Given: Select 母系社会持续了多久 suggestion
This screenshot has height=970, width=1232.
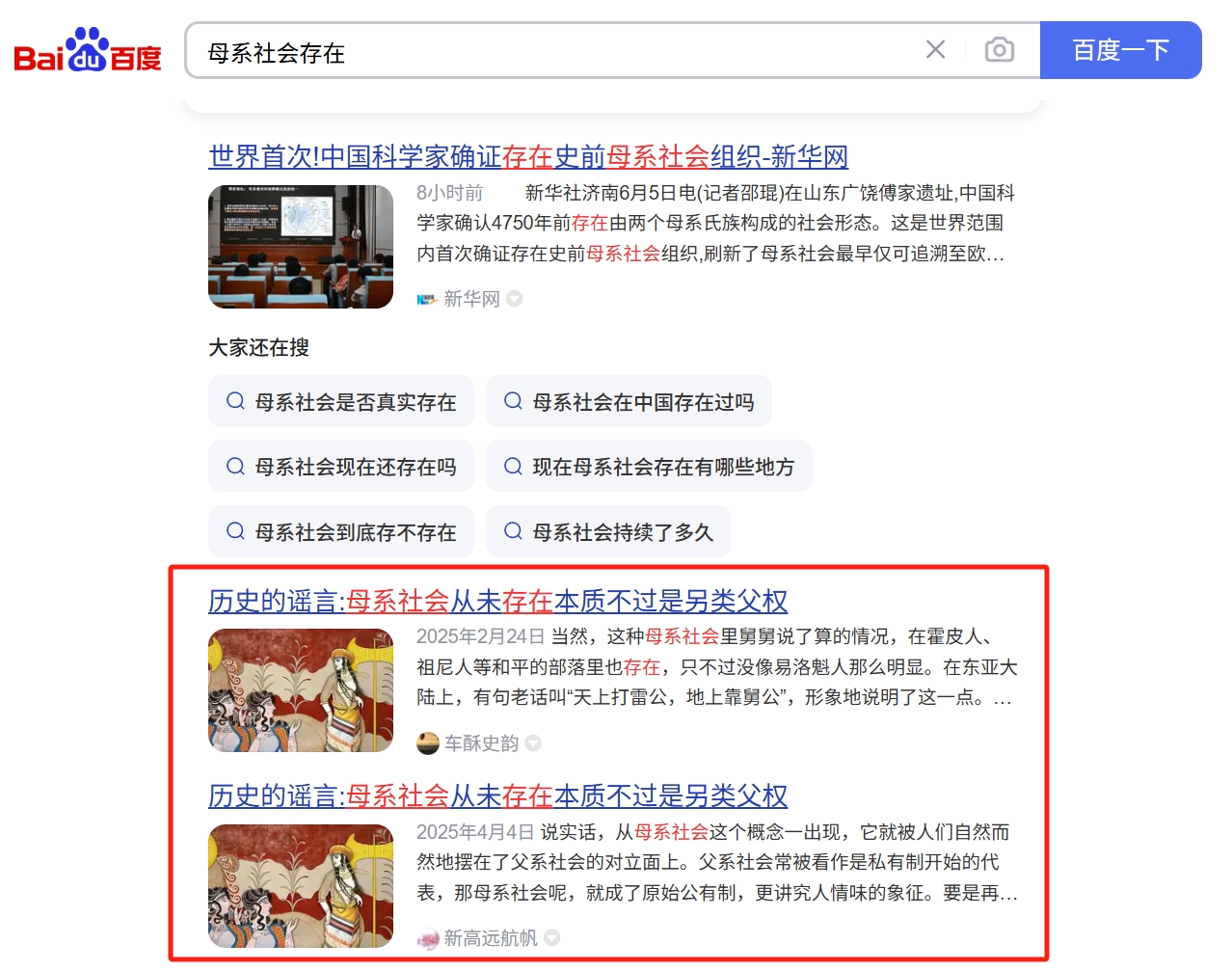Looking at the screenshot, I should pos(608,531).
